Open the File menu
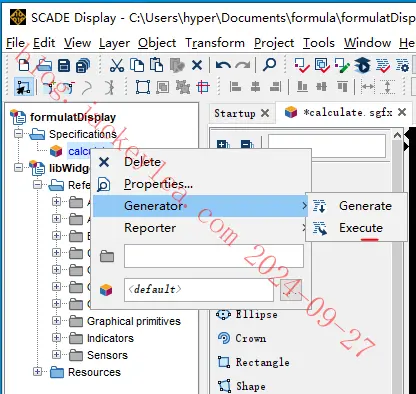The image size is (416, 394). [x=15, y=43]
